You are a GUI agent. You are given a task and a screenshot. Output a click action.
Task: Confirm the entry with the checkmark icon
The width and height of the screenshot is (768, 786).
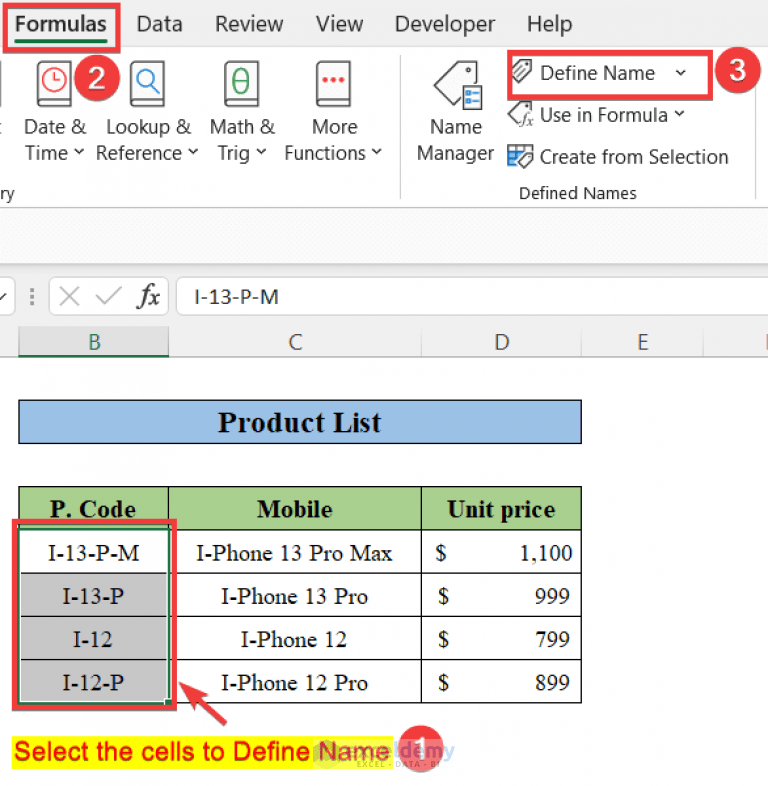tap(108, 296)
